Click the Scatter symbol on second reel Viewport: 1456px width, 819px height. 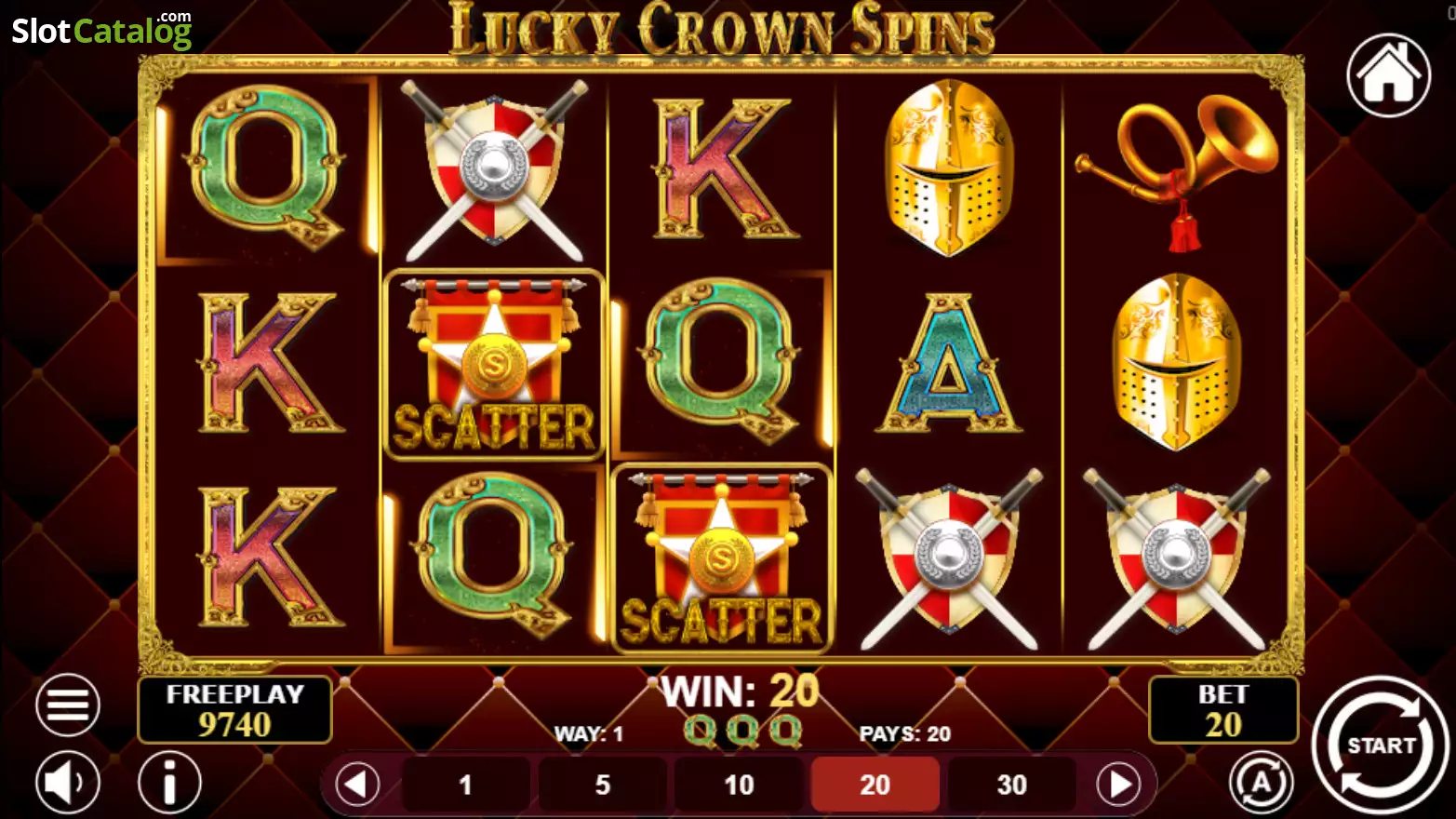[x=494, y=365]
